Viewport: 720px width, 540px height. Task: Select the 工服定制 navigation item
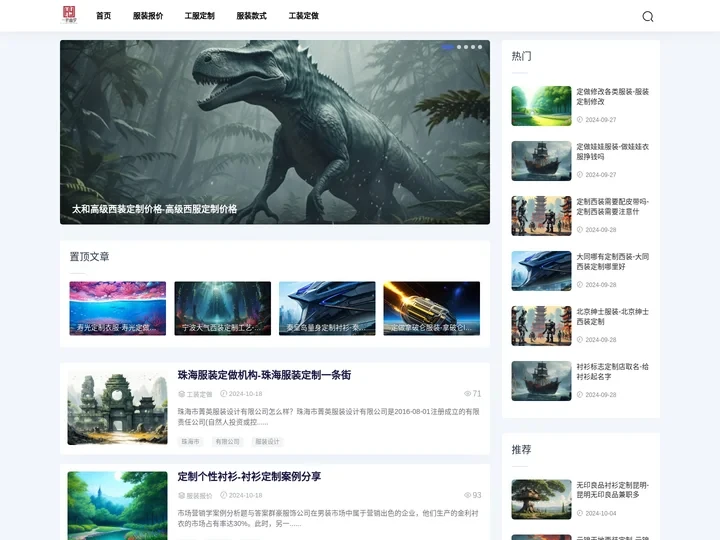[x=199, y=16]
